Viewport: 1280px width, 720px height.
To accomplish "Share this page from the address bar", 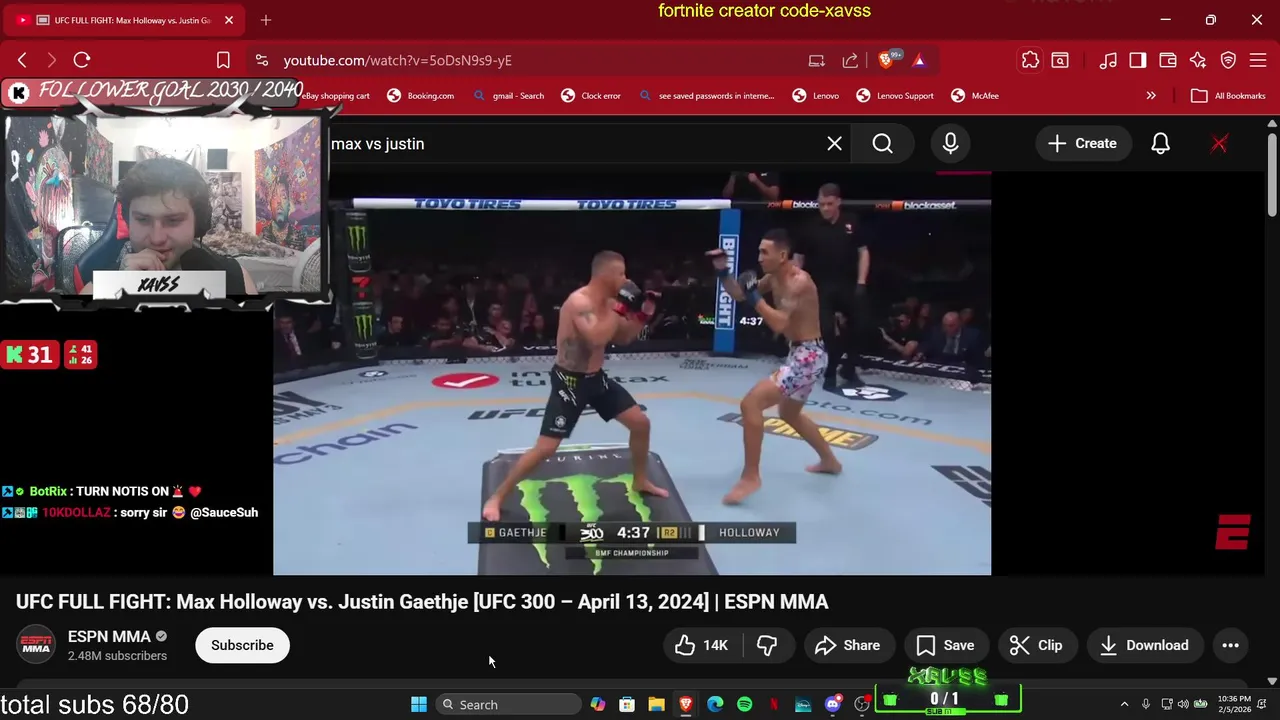I will click(x=850, y=60).
